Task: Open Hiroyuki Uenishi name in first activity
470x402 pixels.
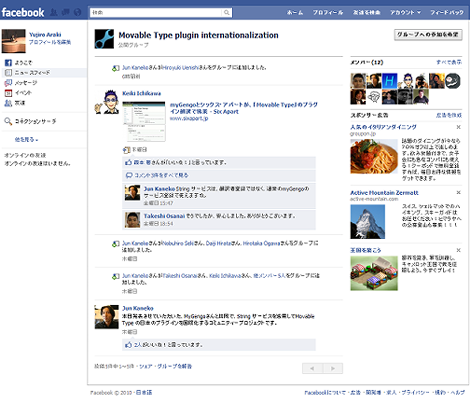Action: pos(180,68)
